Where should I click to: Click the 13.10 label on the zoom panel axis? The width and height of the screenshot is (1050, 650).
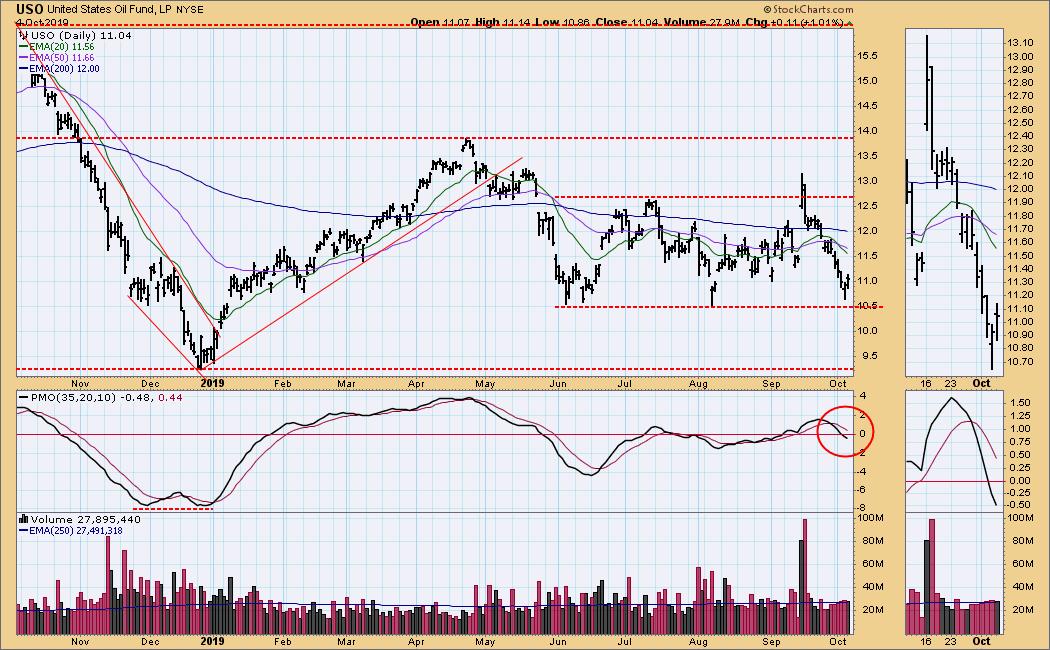[1019, 43]
